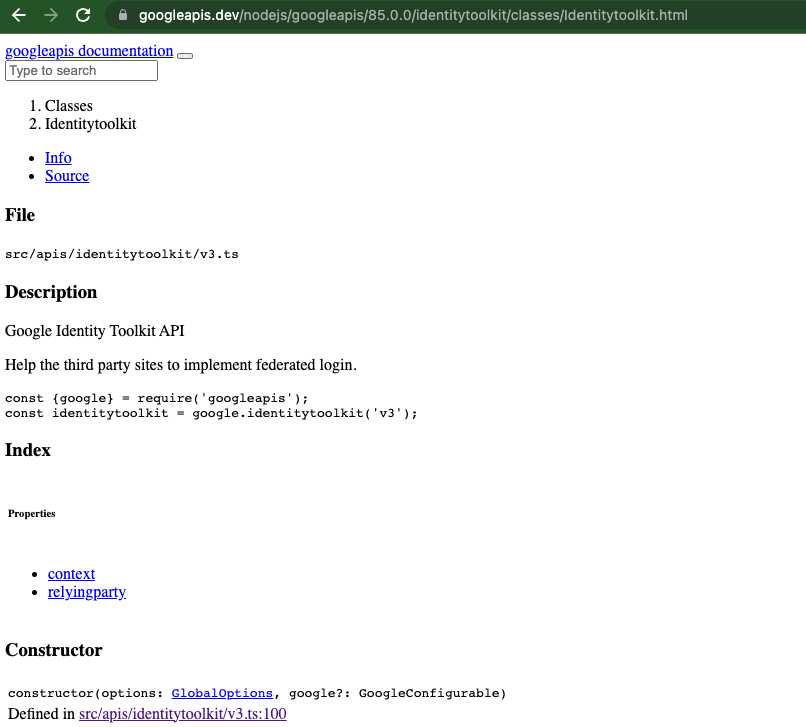The image size is (806, 727).
Task: Reload the page with the refresh icon
Action: tap(83, 15)
